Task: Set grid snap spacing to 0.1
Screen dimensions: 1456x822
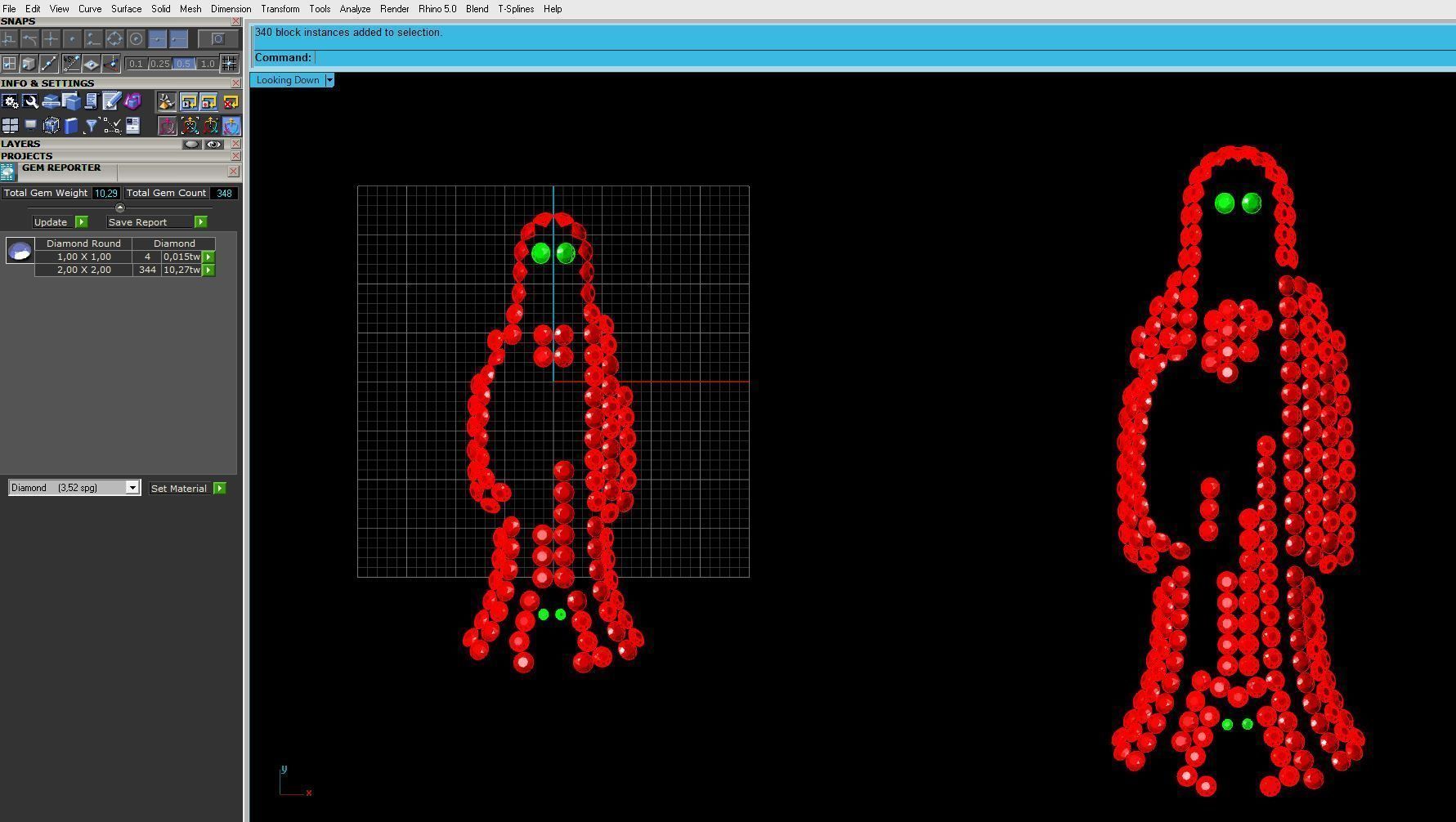Action: (136, 64)
